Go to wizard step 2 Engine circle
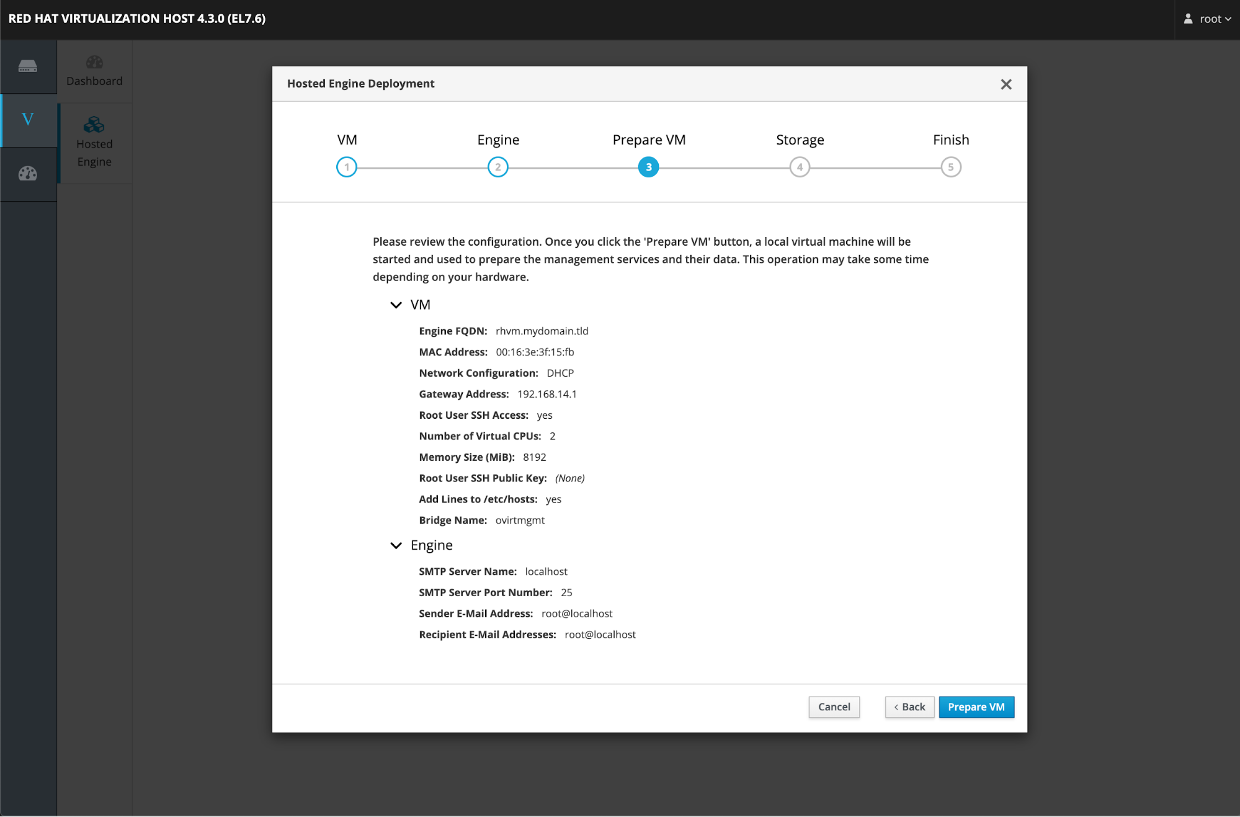 pos(498,167)
